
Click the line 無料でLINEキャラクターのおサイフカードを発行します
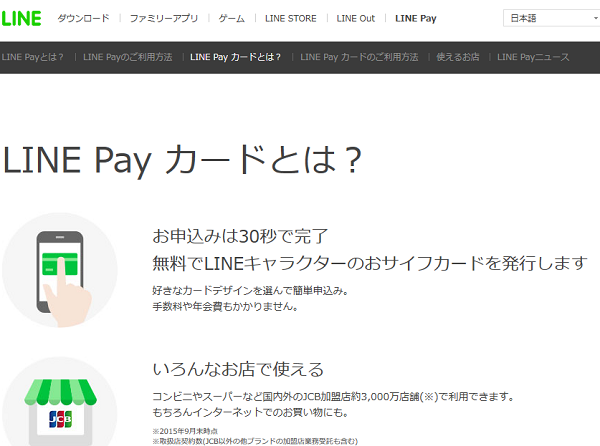[370, 263]
